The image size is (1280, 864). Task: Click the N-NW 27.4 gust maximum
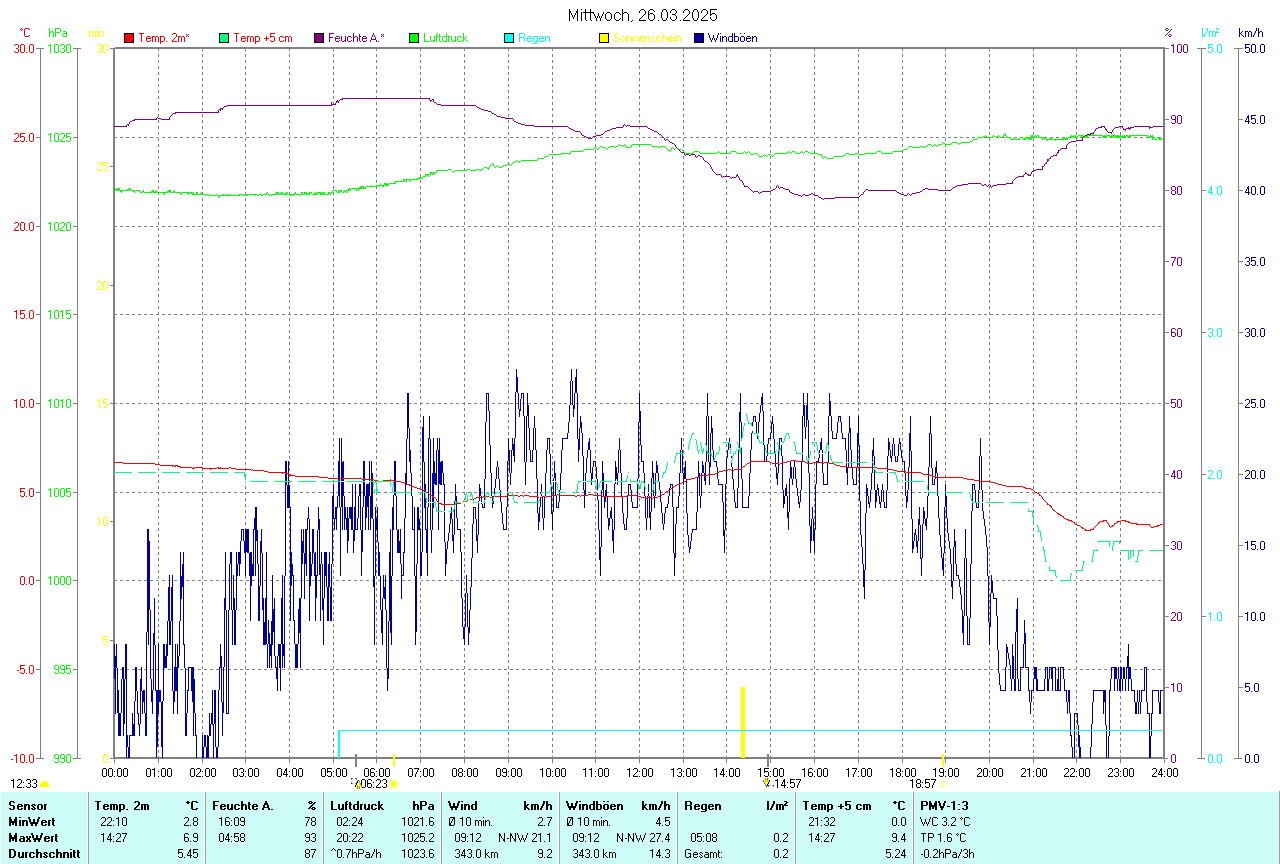click(642, 838)
